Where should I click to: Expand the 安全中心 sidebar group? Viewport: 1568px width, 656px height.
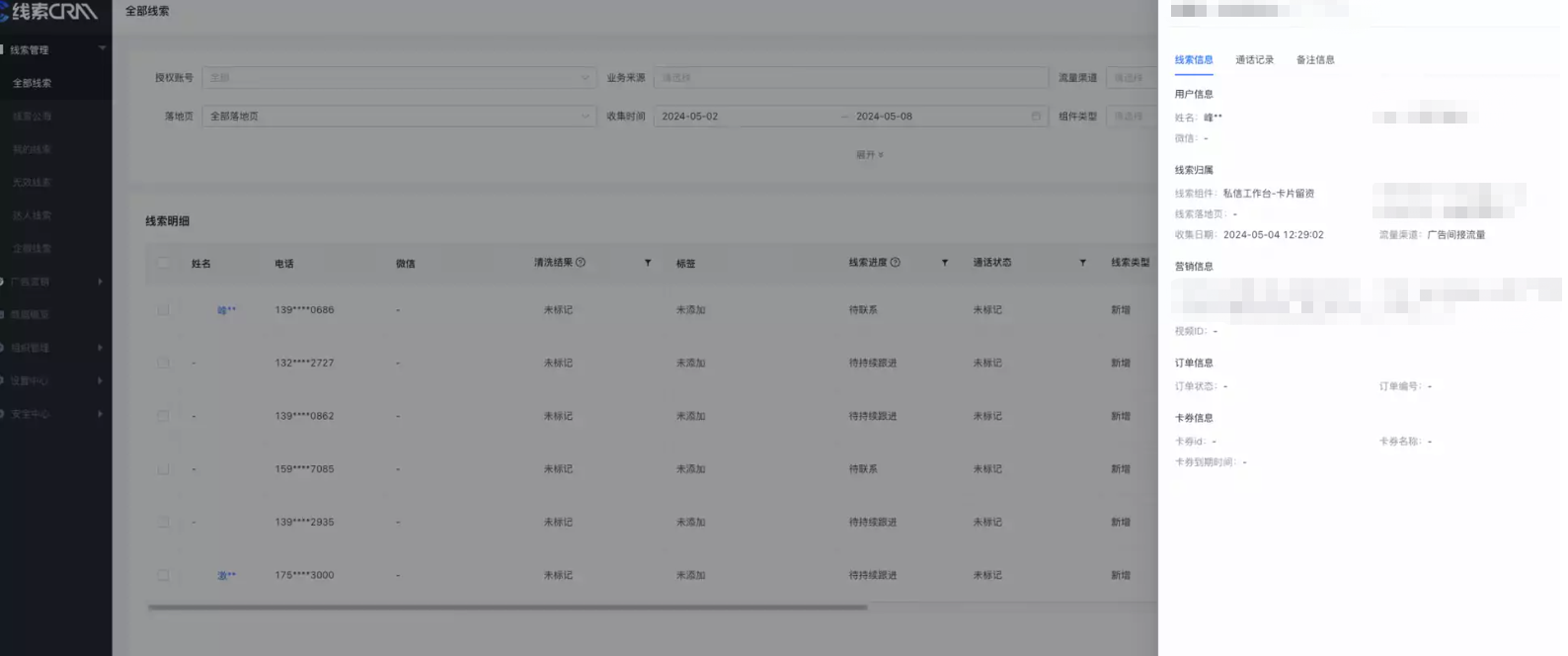point(101,414)
